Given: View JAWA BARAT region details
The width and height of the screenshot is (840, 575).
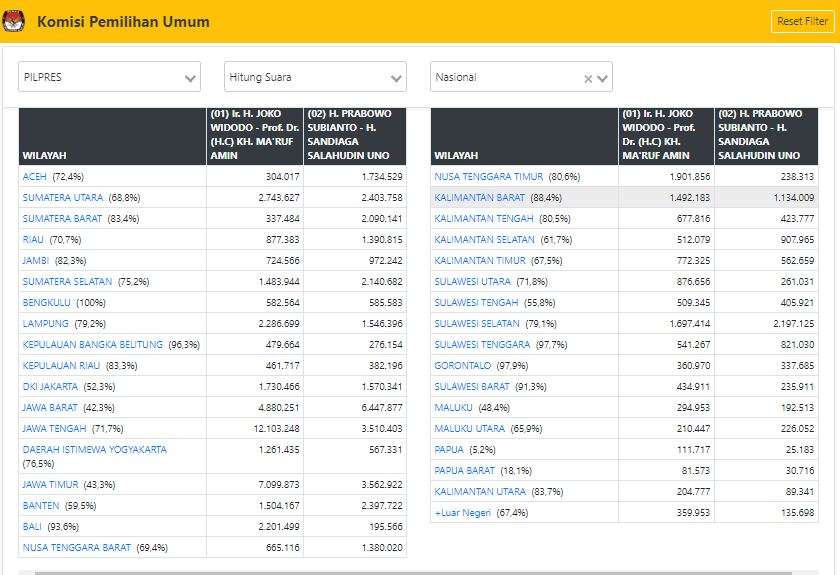Looking at the screenshot, I should [50, 407].
